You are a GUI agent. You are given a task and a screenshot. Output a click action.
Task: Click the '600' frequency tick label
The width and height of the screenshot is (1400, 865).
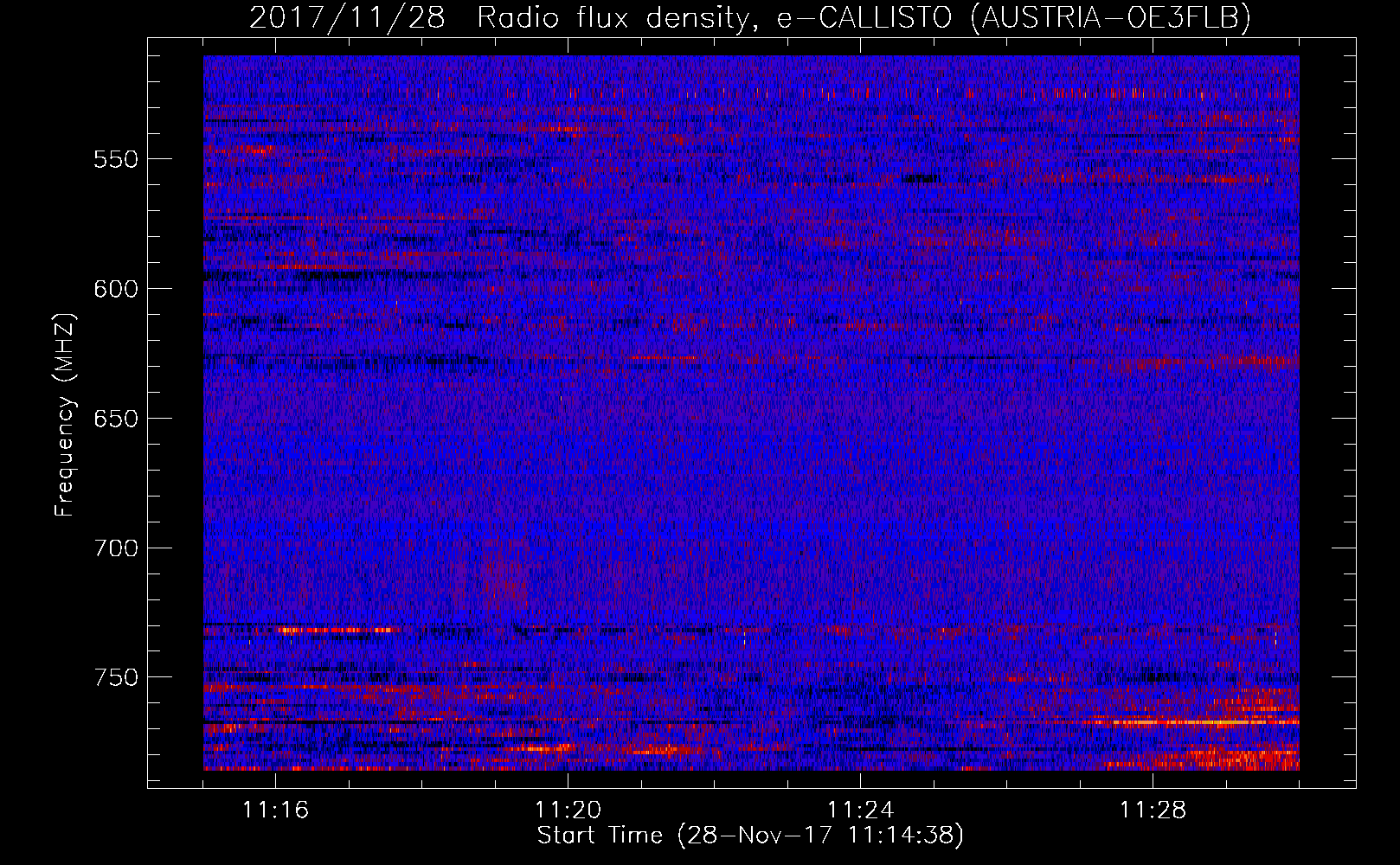pos(116,289)
